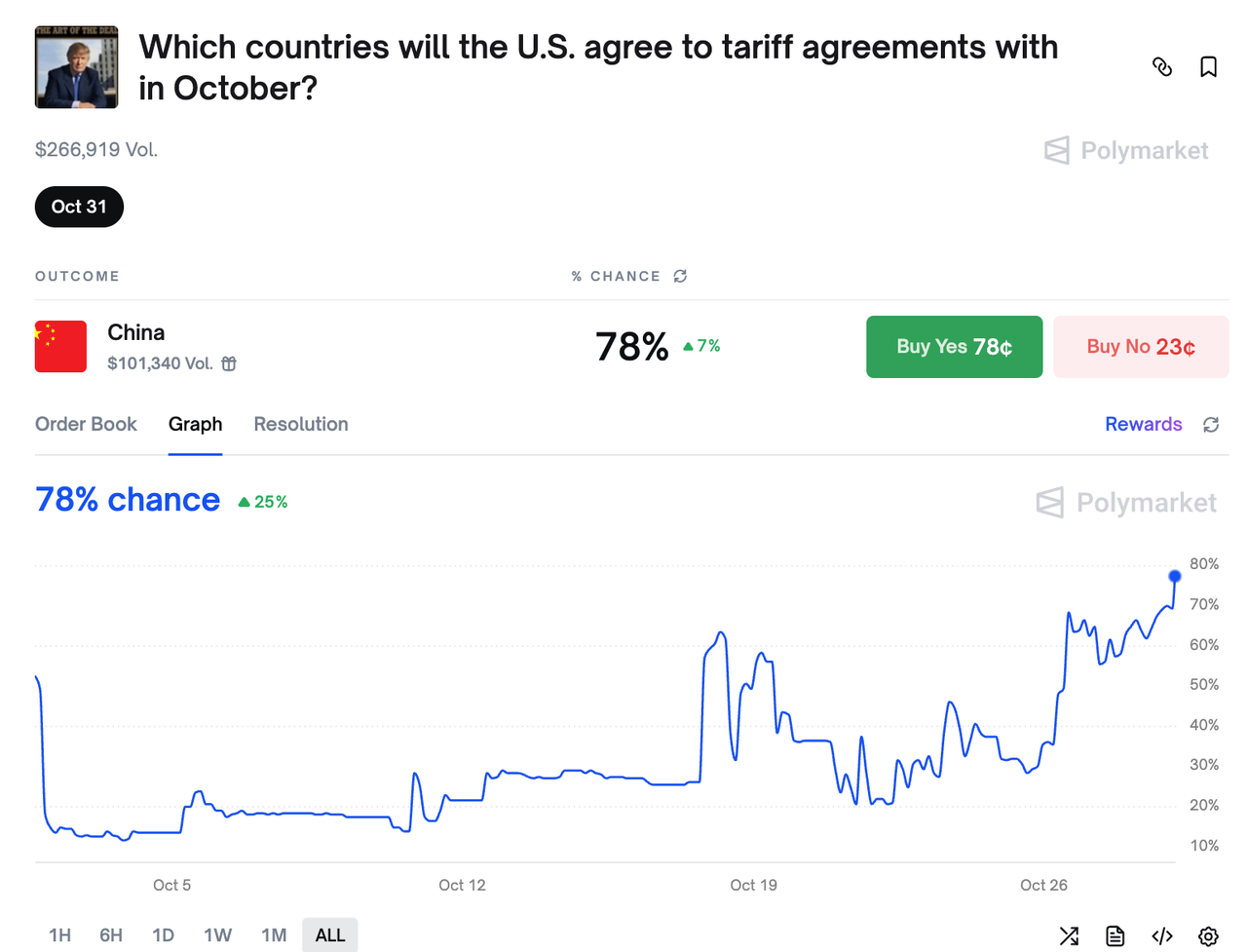
Task: Switch chart to 1M range
Action: pos(274,935)
